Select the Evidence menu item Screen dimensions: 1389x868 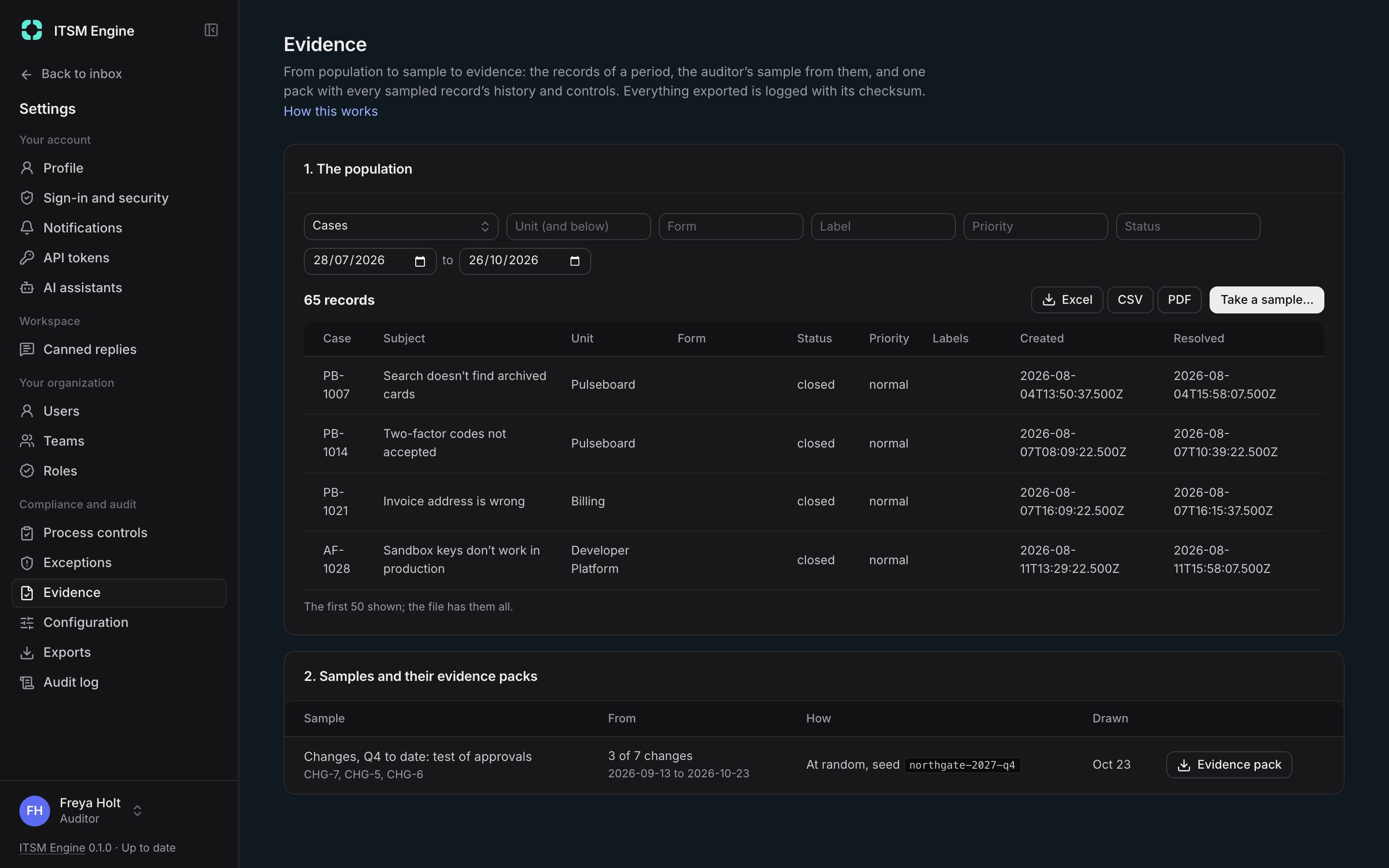point(119,593)
